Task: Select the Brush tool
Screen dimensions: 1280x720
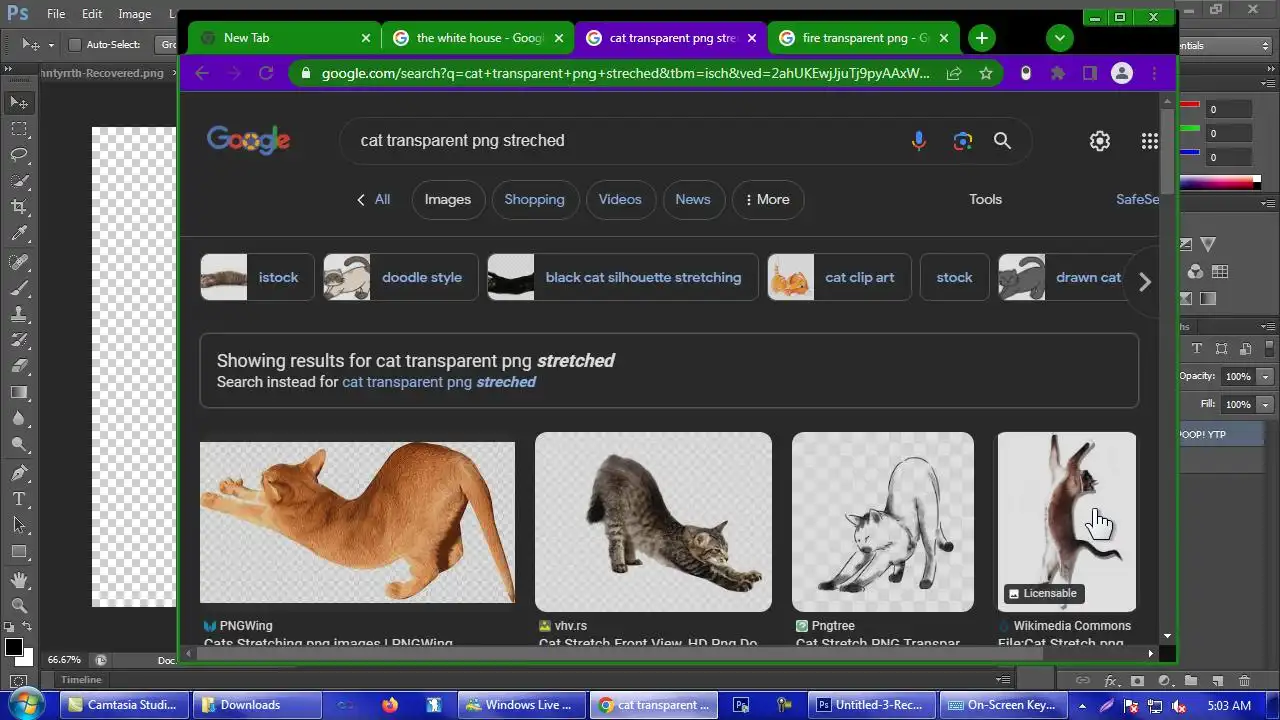Action: coord(19,288)
